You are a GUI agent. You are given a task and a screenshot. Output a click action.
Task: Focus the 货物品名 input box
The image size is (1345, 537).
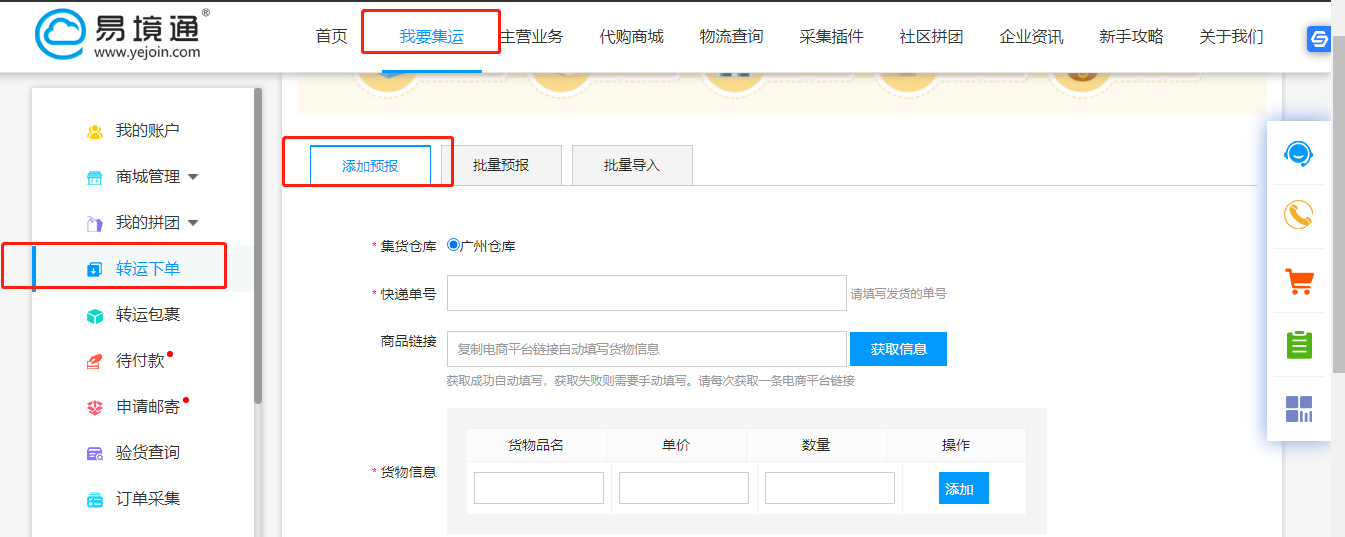coord(539,488)
